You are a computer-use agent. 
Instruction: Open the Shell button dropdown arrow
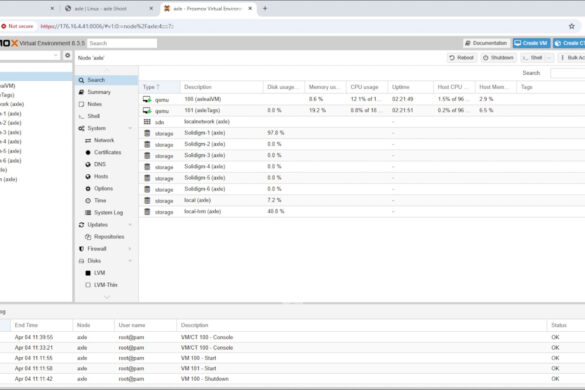point(549,58)
